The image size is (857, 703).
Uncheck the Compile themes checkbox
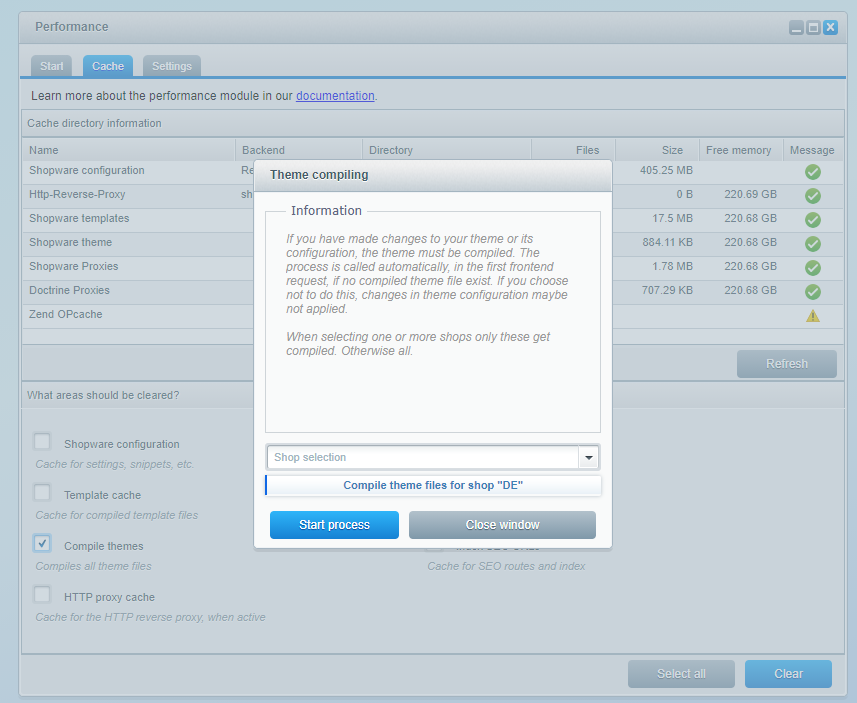click(x=42, y=544)
